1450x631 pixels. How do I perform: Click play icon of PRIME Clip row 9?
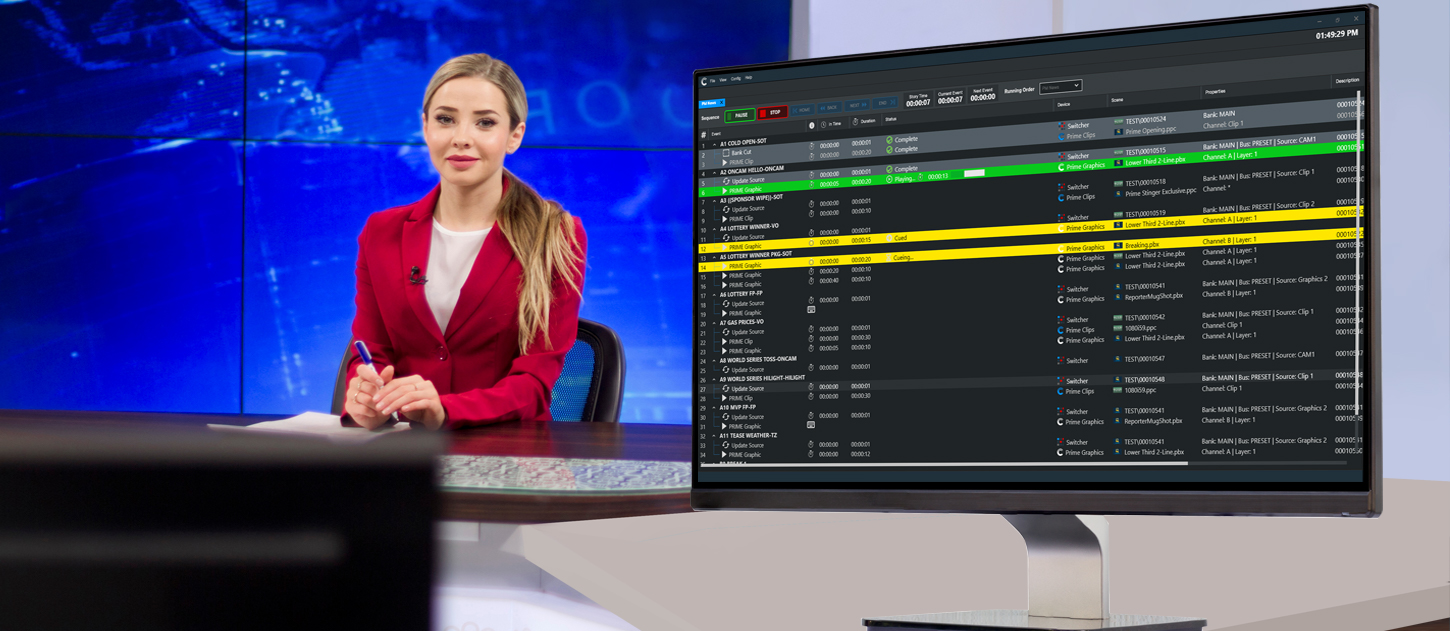click(x=725, y=218)
